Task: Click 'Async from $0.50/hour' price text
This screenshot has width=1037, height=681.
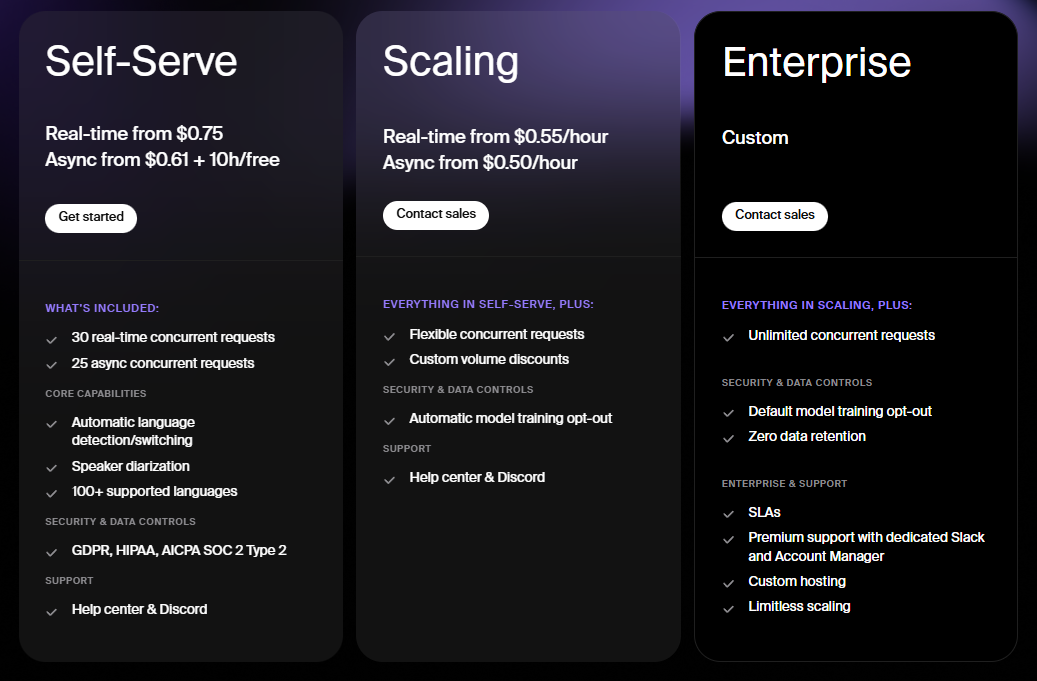Action: coord(480,163)
